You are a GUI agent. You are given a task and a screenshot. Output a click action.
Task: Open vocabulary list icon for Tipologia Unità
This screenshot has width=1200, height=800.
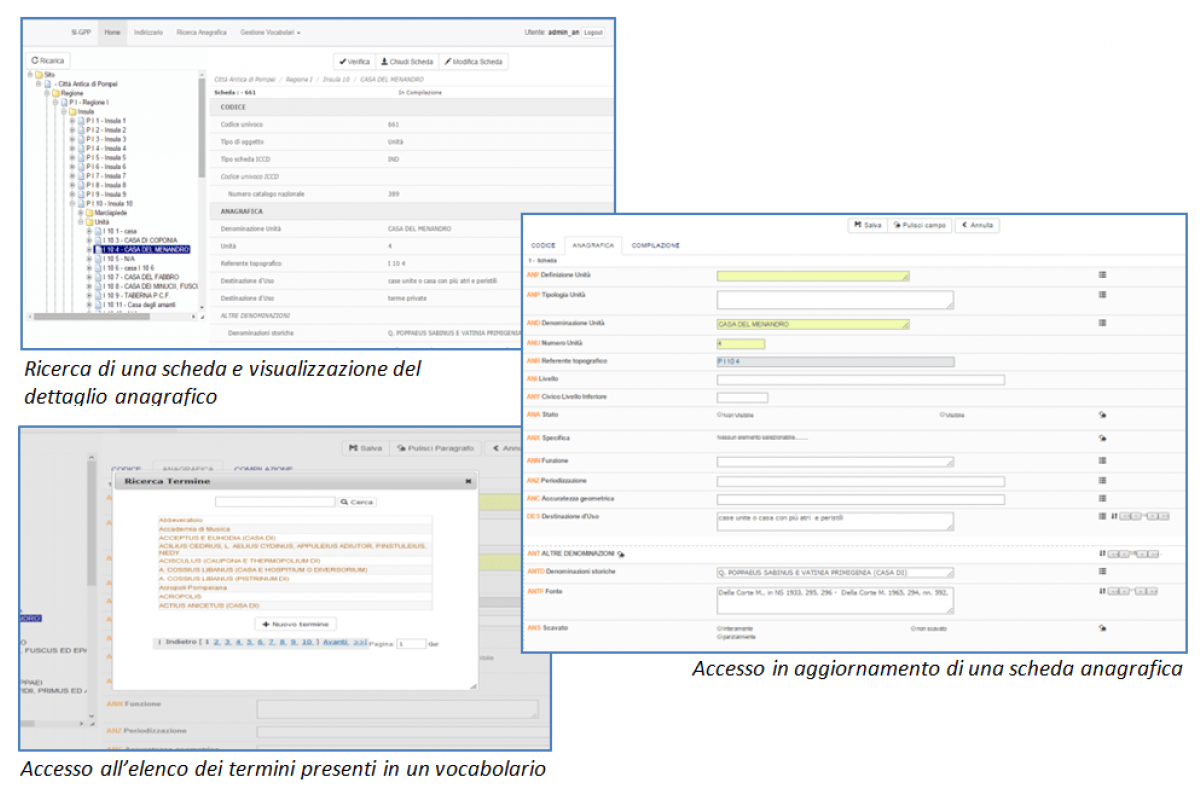1102,295
